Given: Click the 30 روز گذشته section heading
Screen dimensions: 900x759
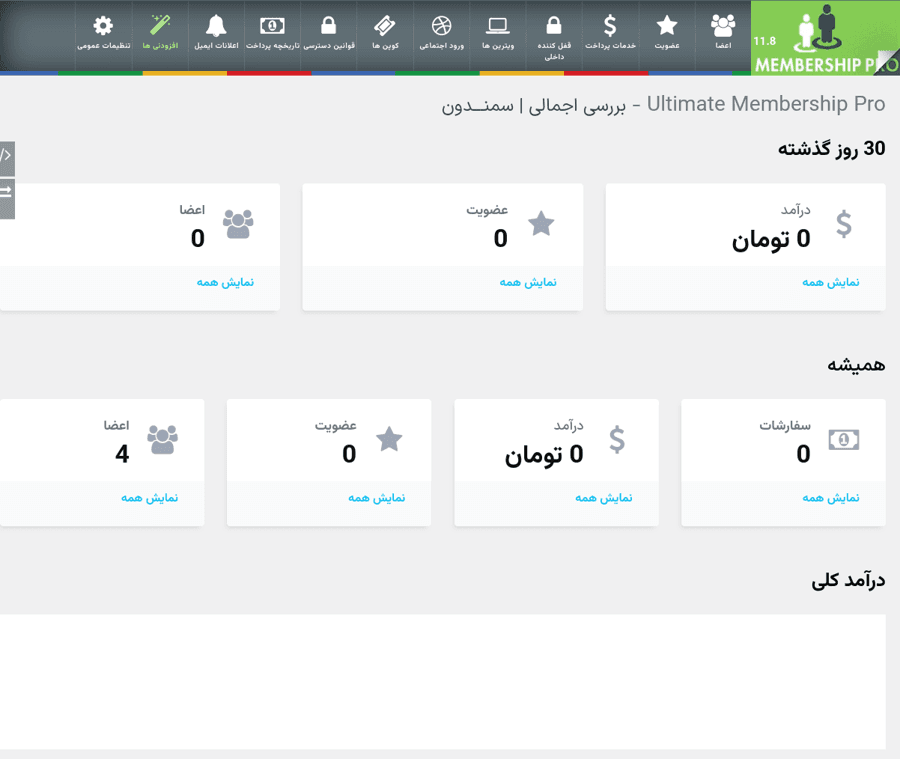Looking at the screenshot, I should pyautogui.click(x=831, y=149).
